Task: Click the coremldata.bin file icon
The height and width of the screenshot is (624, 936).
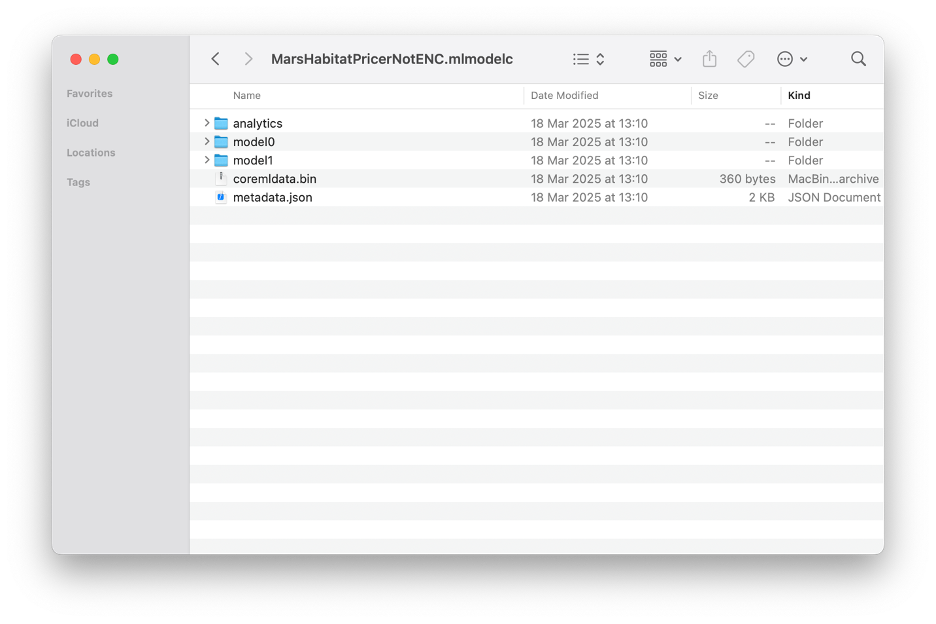Action: (x=221, y=179)
